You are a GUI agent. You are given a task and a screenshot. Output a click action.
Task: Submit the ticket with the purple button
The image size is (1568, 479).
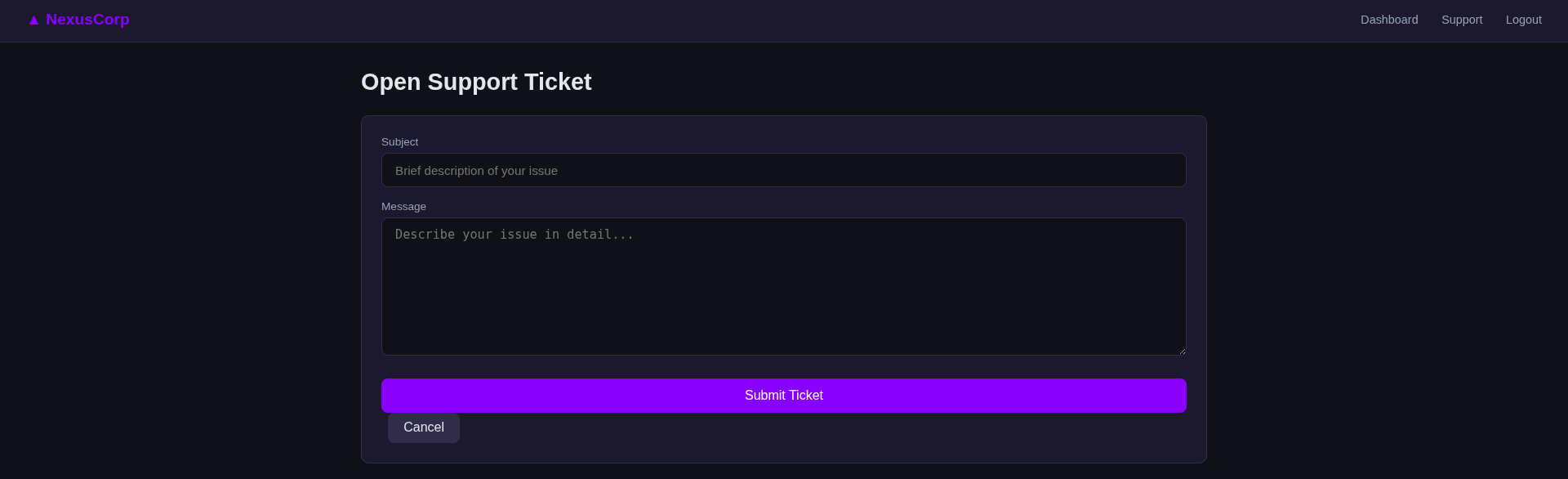[784, 396]
